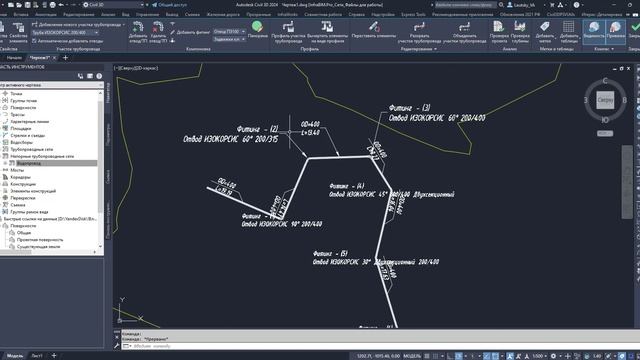This screenshot has width=640, height=360.
Task: Open the Аннотации ribbon tab
Action: point(46,14)
